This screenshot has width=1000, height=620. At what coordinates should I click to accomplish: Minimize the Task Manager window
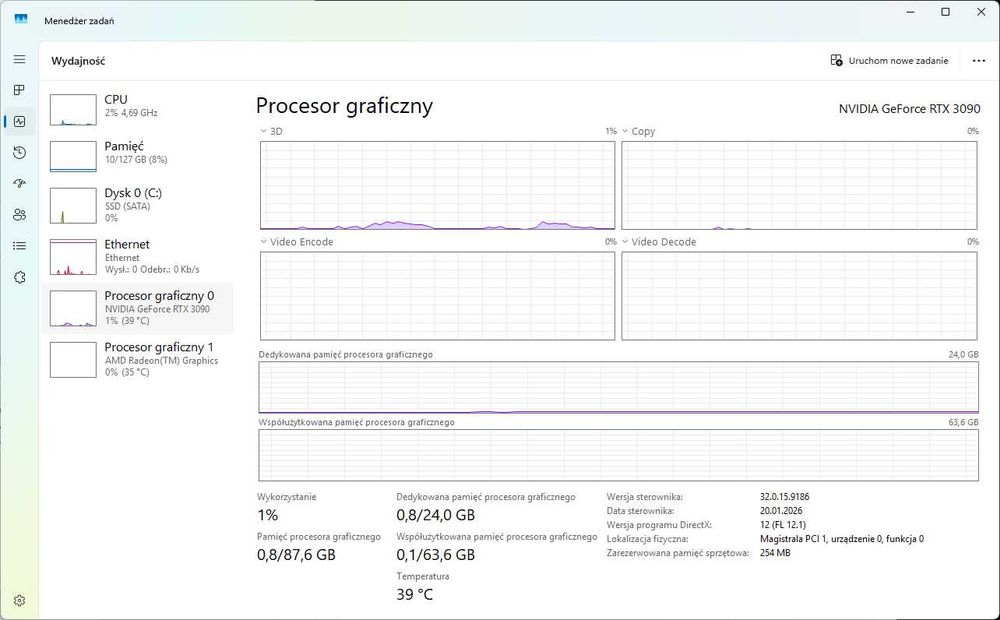910,11
